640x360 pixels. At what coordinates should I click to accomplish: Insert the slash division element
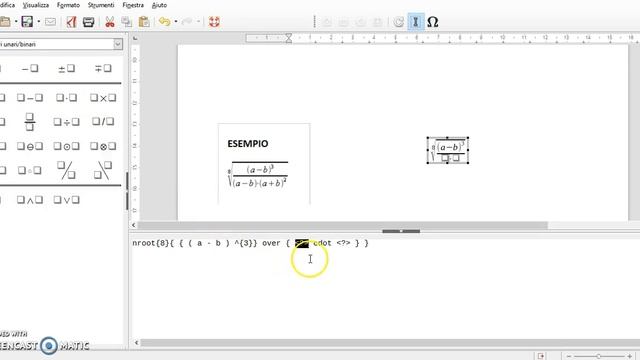pos(103,121)
